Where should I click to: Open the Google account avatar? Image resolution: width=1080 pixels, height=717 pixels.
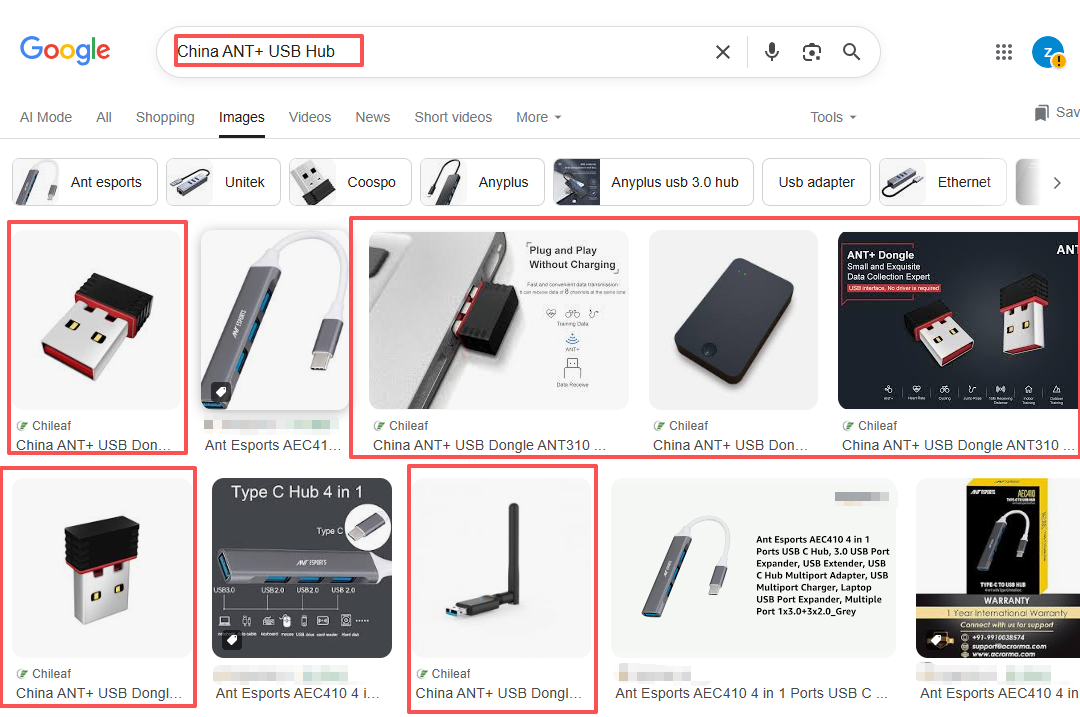click(1047, 52)
